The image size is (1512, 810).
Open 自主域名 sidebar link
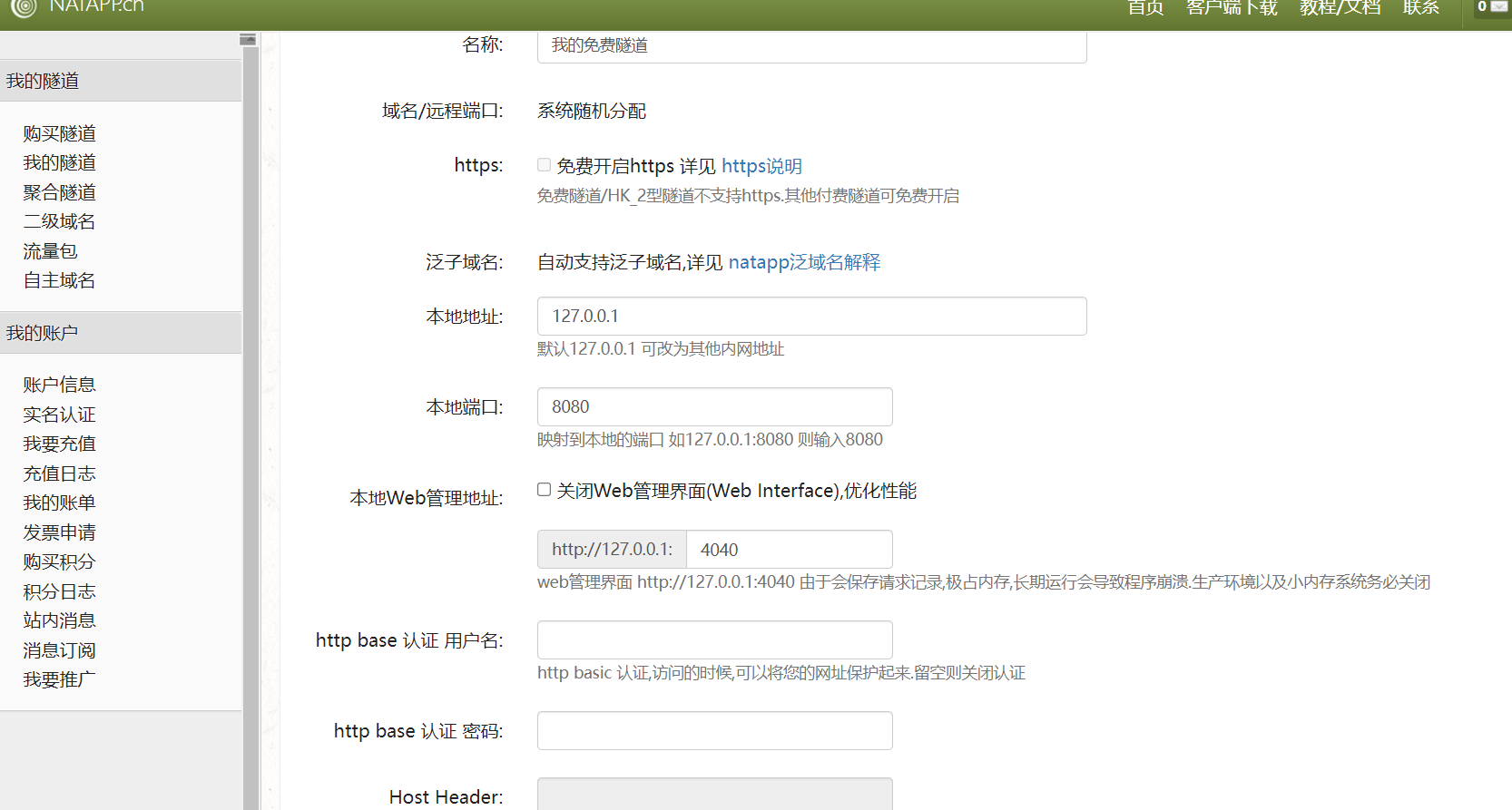pyautogui.click(x=59, y=280)
